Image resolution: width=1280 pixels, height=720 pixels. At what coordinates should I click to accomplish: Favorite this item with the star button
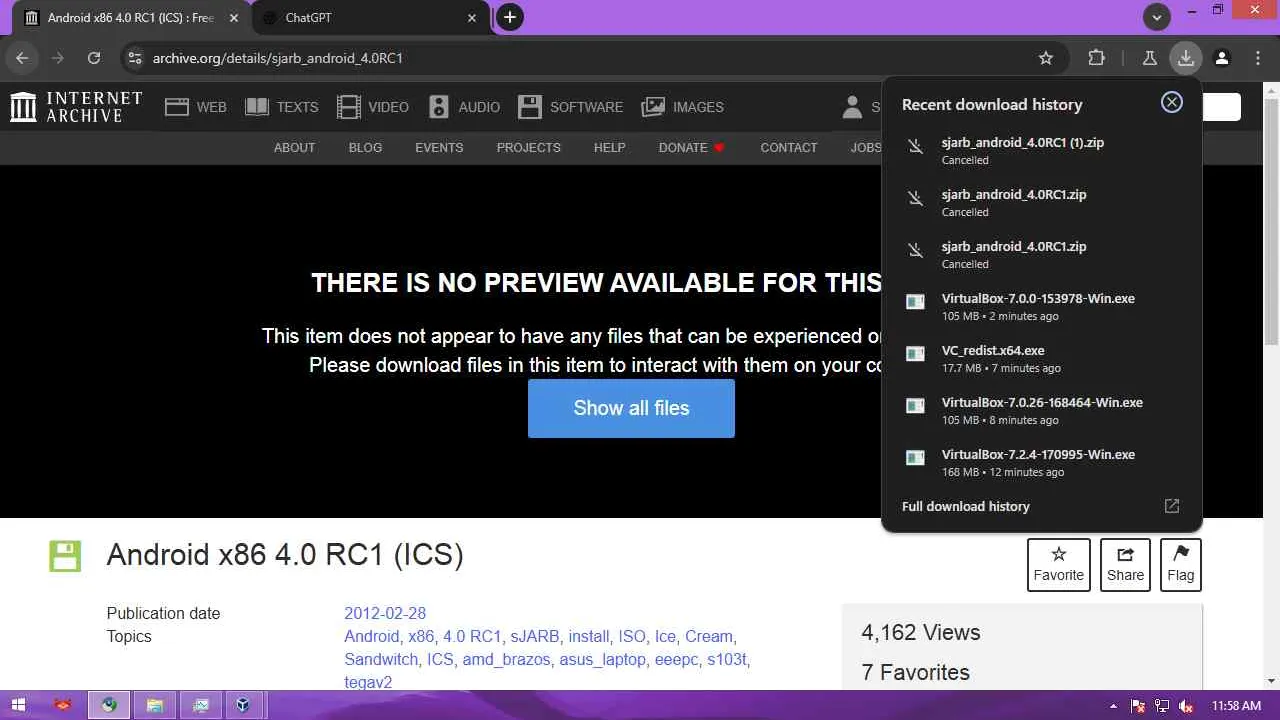[x=1058, y=565]
